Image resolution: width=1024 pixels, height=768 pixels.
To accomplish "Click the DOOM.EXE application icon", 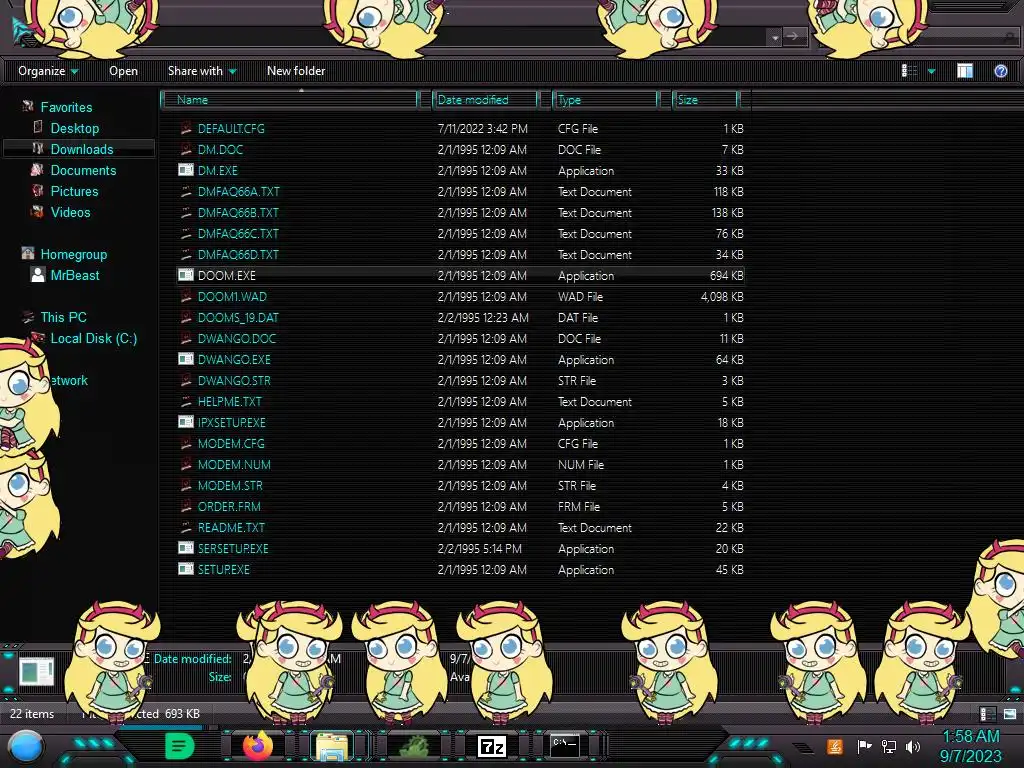I will (185, 275).
